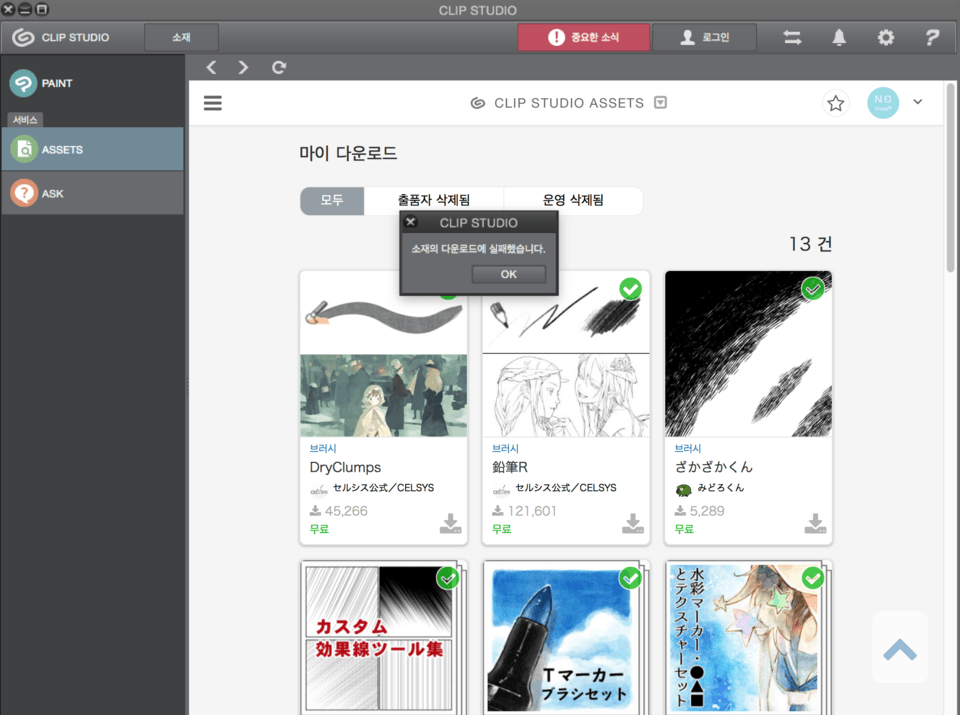Viewport: 960px width, 715px height.
Task: Switch to 운영 삭제됨 tab
Action: (x=573, y=201)
